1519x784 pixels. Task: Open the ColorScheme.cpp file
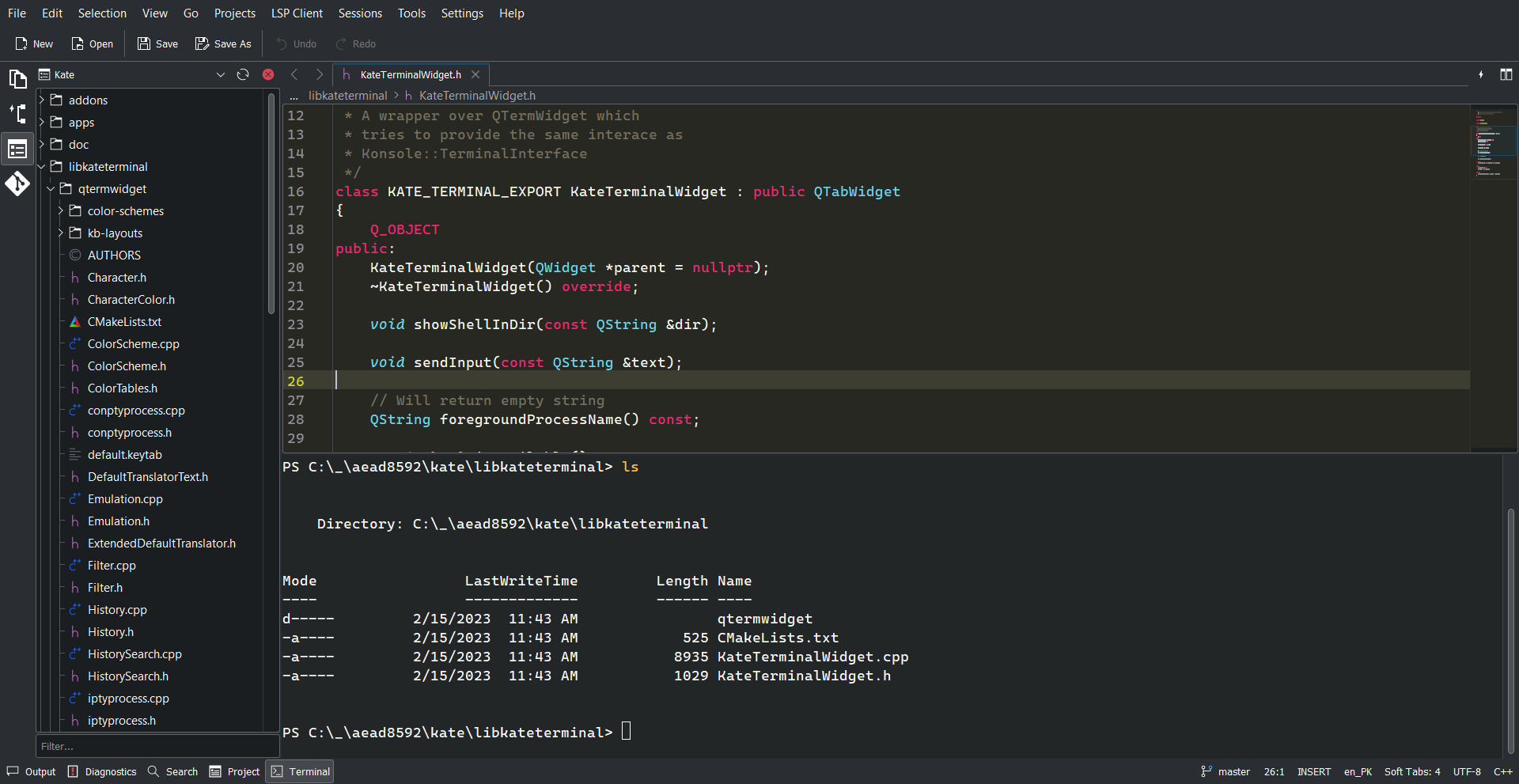(133, 343)
